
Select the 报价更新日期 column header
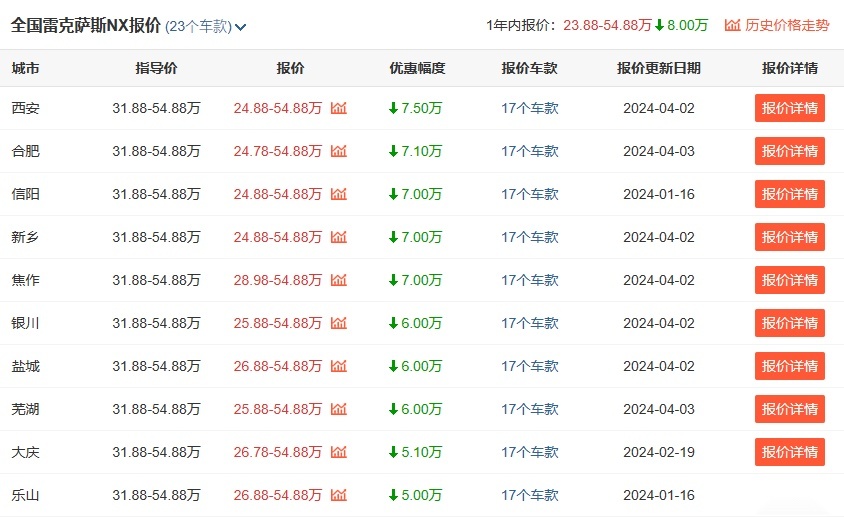pyautogui.click(x=659, y=68)
